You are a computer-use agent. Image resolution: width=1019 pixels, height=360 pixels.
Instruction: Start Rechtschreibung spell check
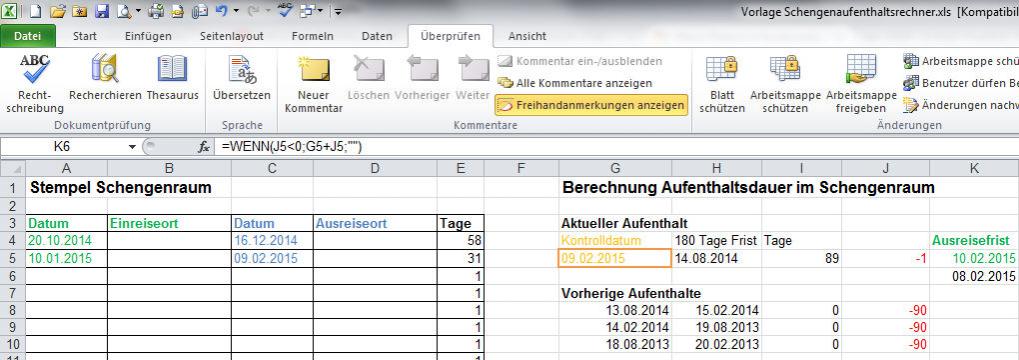(x=35, y=83)
